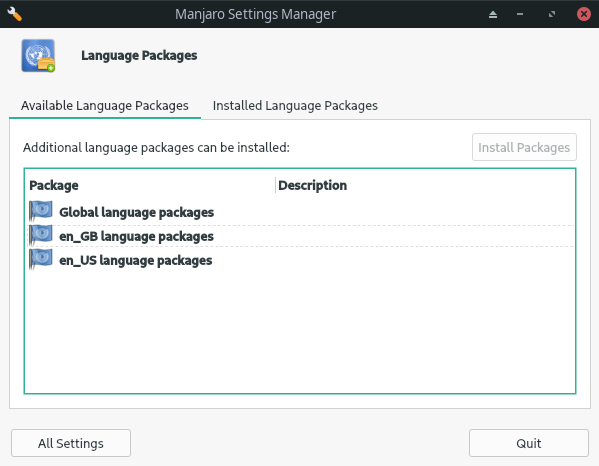Click the flag icon beside Global language packages
The height and width of the screenshot is (466, 599).
point(41,211)
